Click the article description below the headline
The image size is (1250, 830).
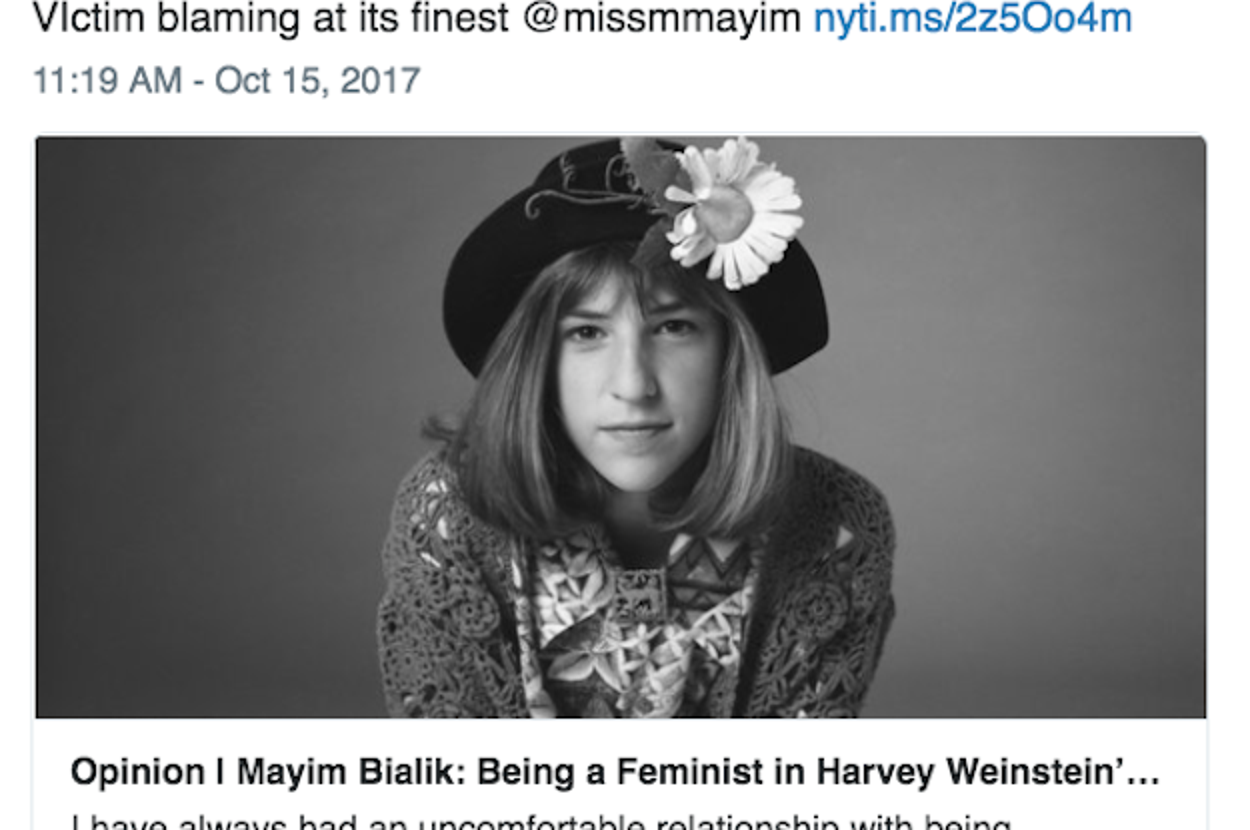[540, 822]
